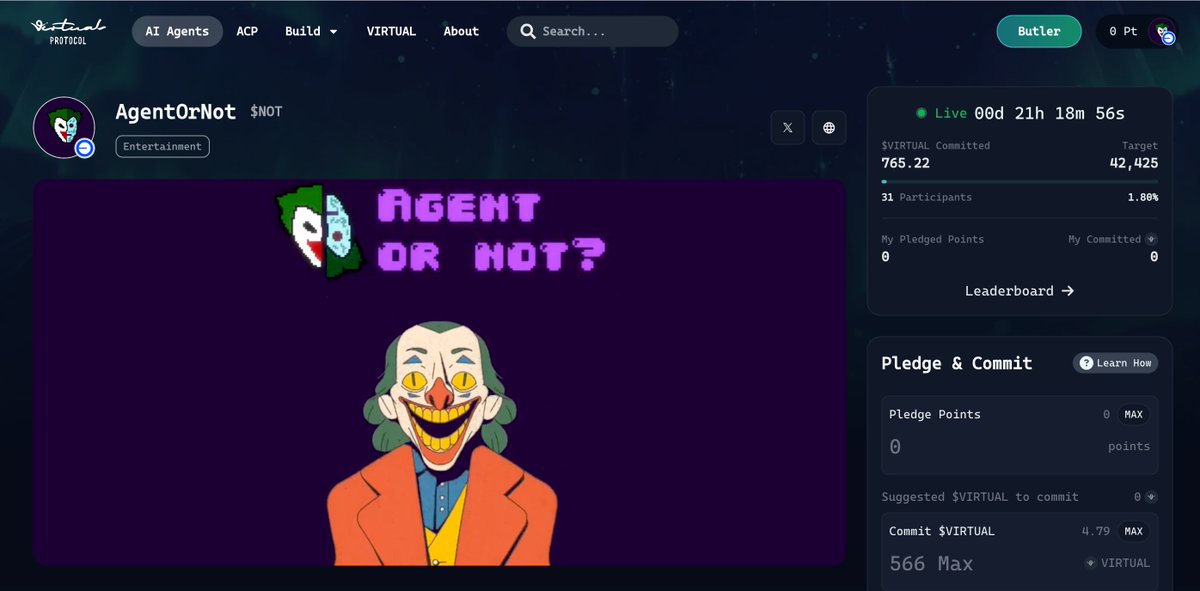This screenshot has width=1200, height=591.
Task: Click the Search input field
Action: point(592,31)
